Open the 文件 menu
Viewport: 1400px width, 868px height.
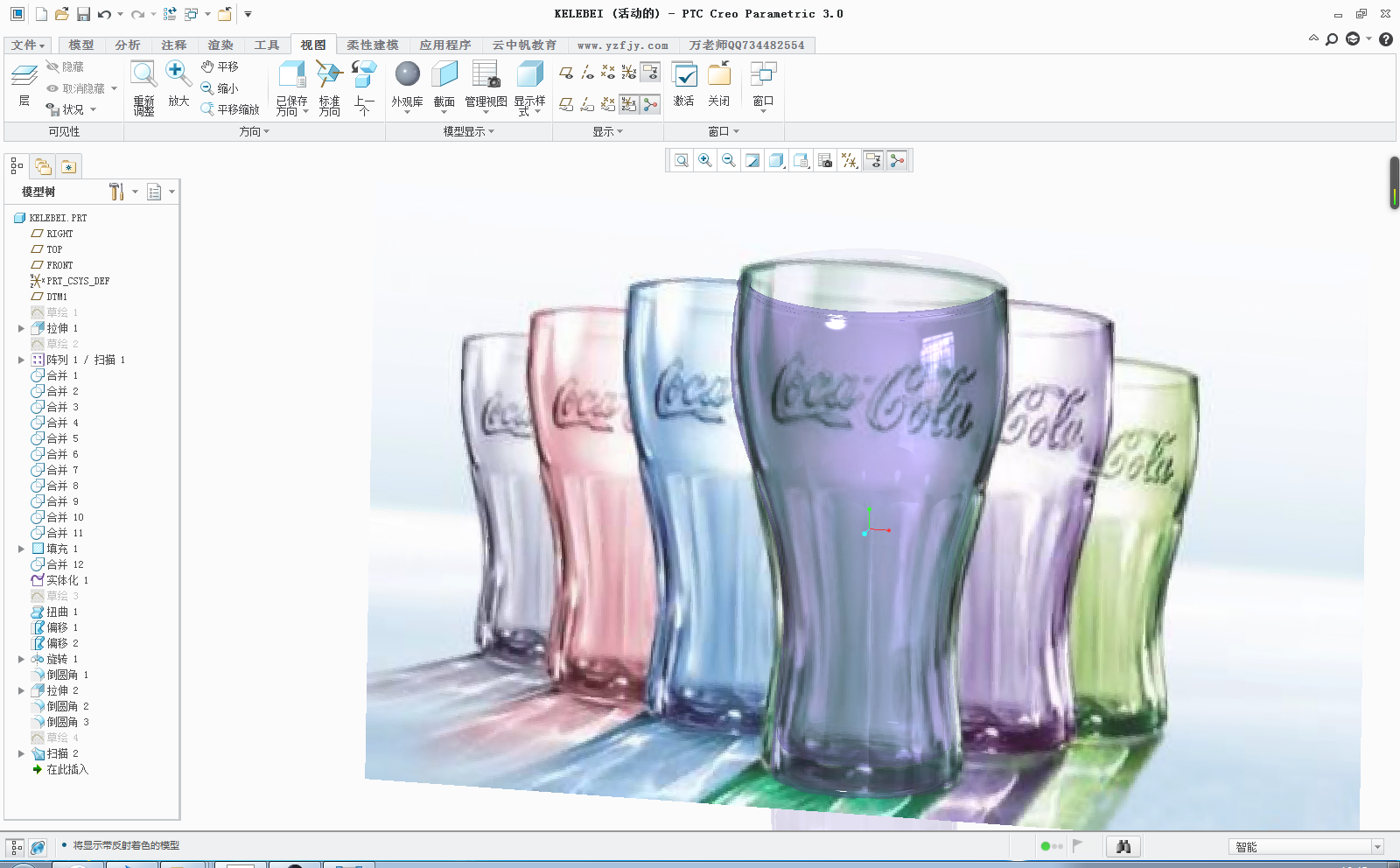coord(27,45)
